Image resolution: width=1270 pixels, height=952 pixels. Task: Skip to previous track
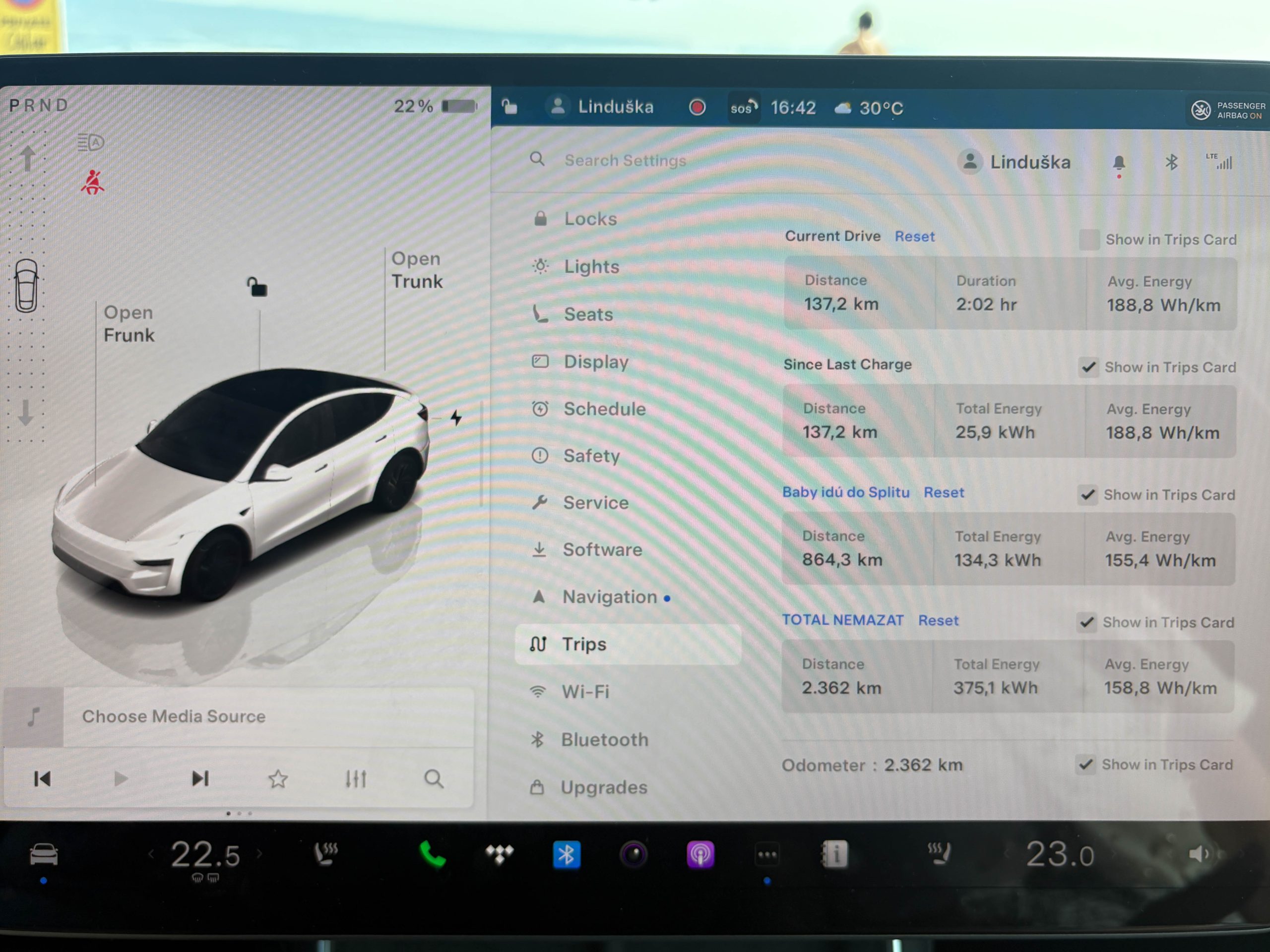pyautogui.click(x=43, y=778)
